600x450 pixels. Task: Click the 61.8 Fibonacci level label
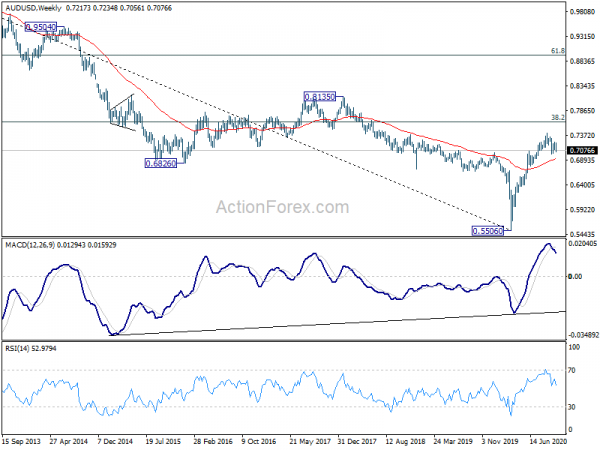(558, 51)
